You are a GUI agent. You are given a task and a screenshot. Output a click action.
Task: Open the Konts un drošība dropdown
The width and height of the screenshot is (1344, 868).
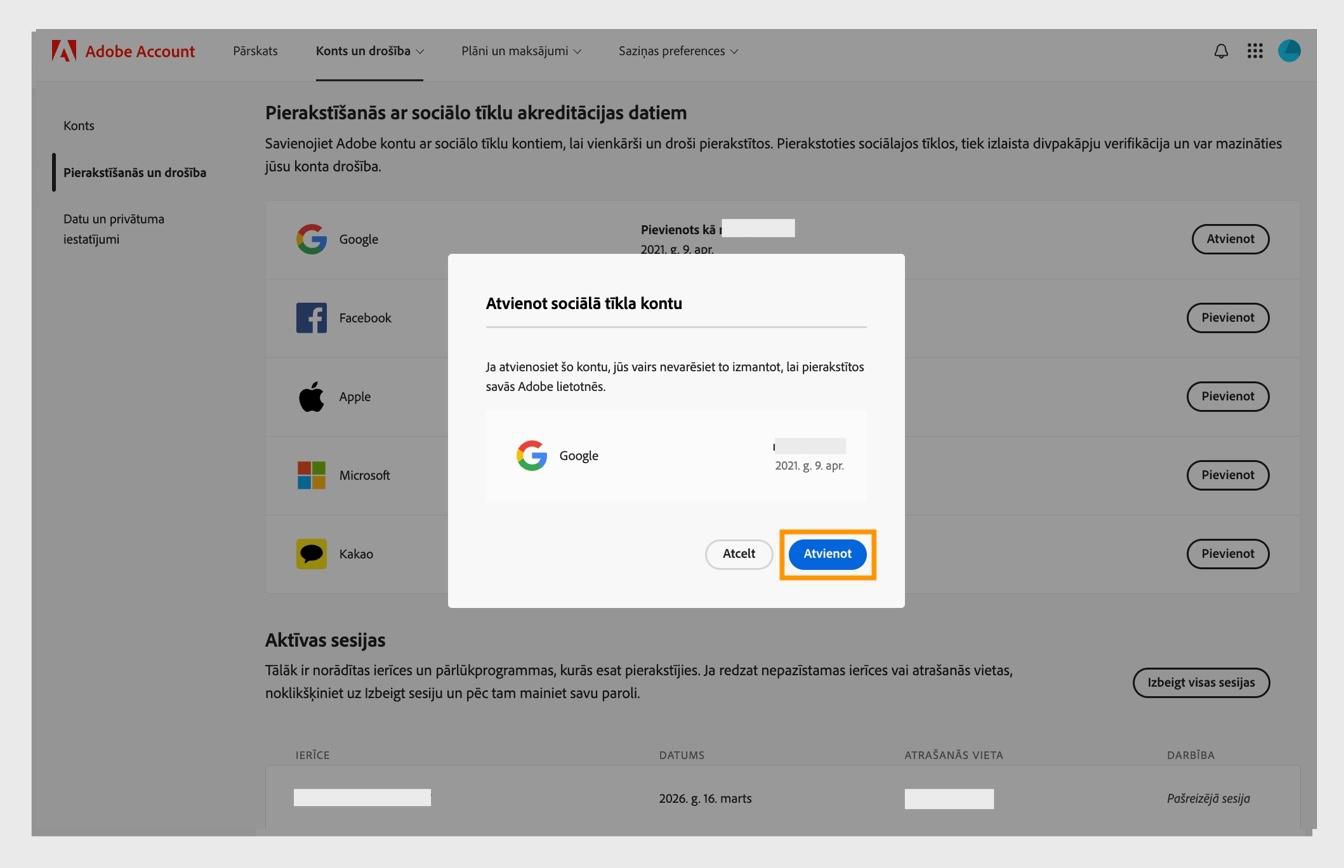tap(369, 50)
